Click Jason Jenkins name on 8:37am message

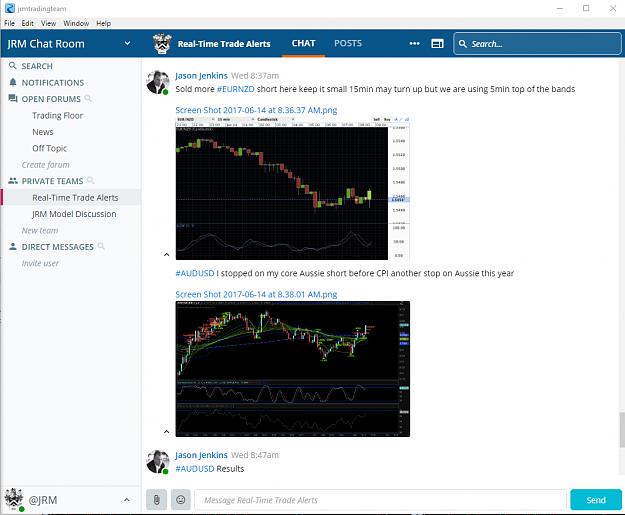pyautogui.click(x=201, y=76)
